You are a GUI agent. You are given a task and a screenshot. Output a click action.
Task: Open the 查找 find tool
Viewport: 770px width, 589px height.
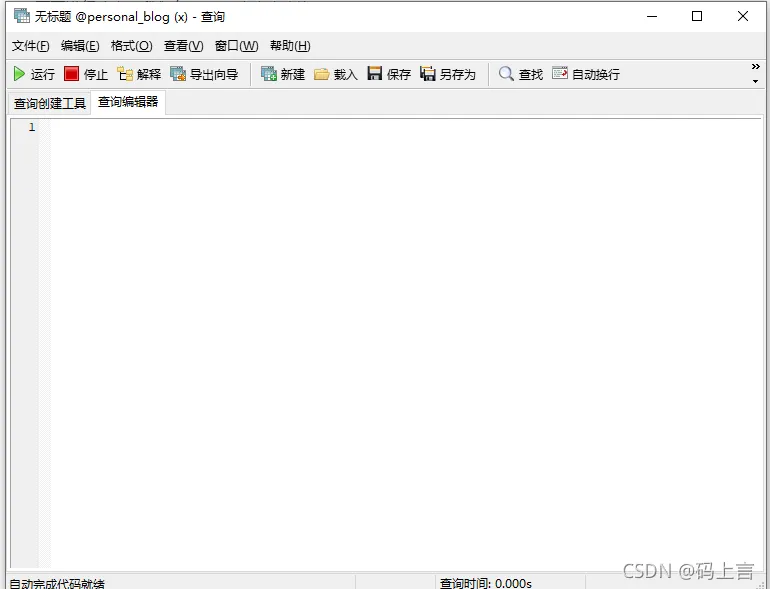[521, 74]
